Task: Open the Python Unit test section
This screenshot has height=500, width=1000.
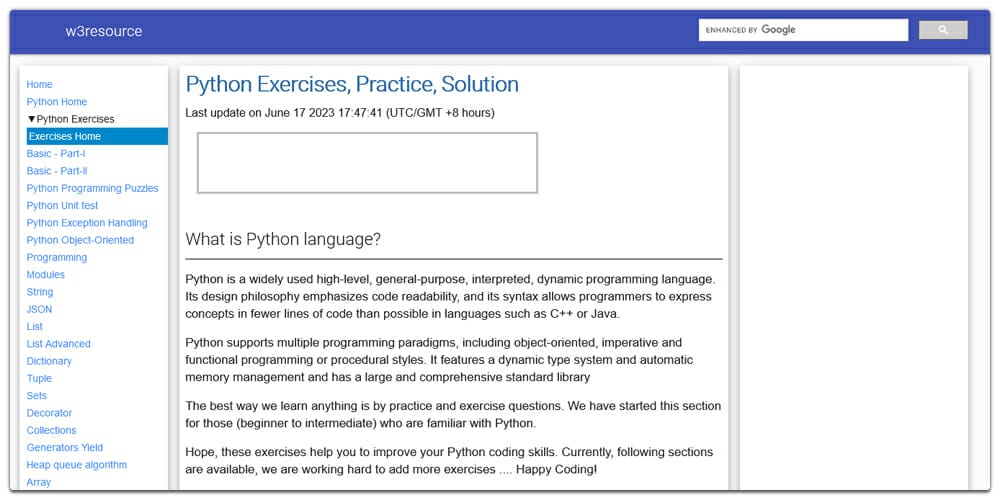Action: tap(62, 206)
